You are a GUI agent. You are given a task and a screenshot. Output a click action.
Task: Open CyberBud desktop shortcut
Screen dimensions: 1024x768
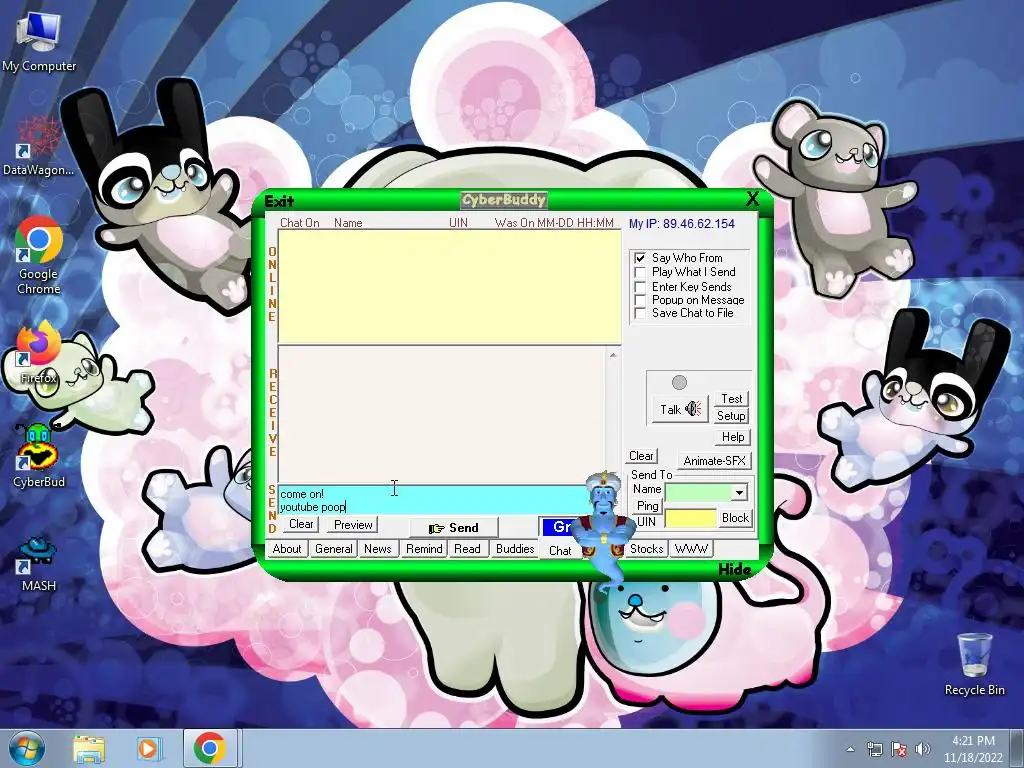[39, 457]
